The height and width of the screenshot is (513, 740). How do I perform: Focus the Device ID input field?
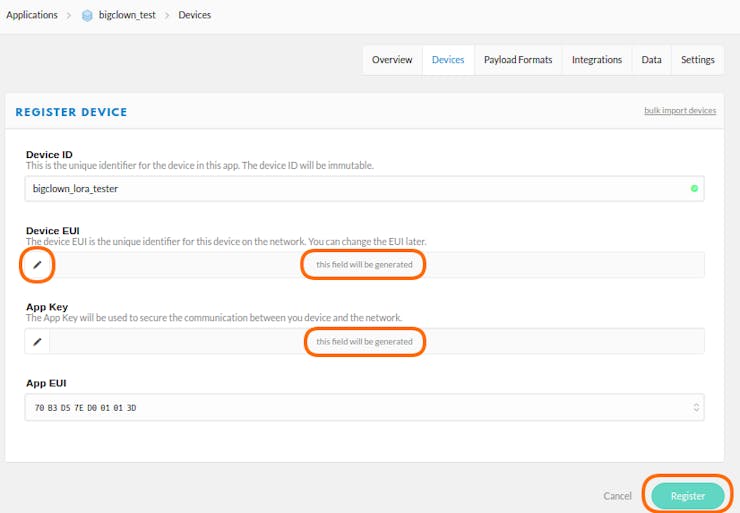click(x=364, y=189)
